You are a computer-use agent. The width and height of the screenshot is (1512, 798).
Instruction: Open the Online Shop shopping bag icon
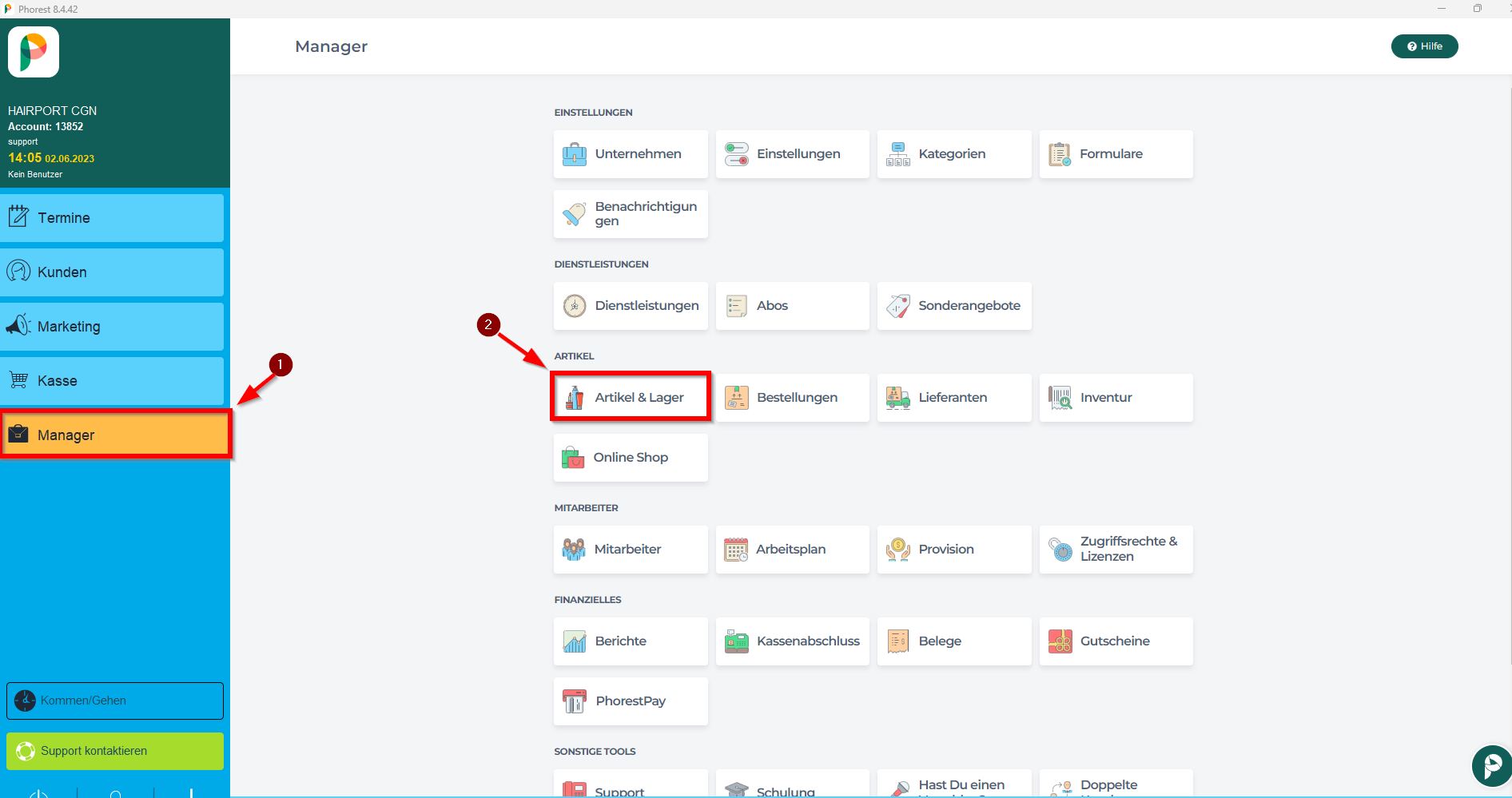click(x=573, y=458)
